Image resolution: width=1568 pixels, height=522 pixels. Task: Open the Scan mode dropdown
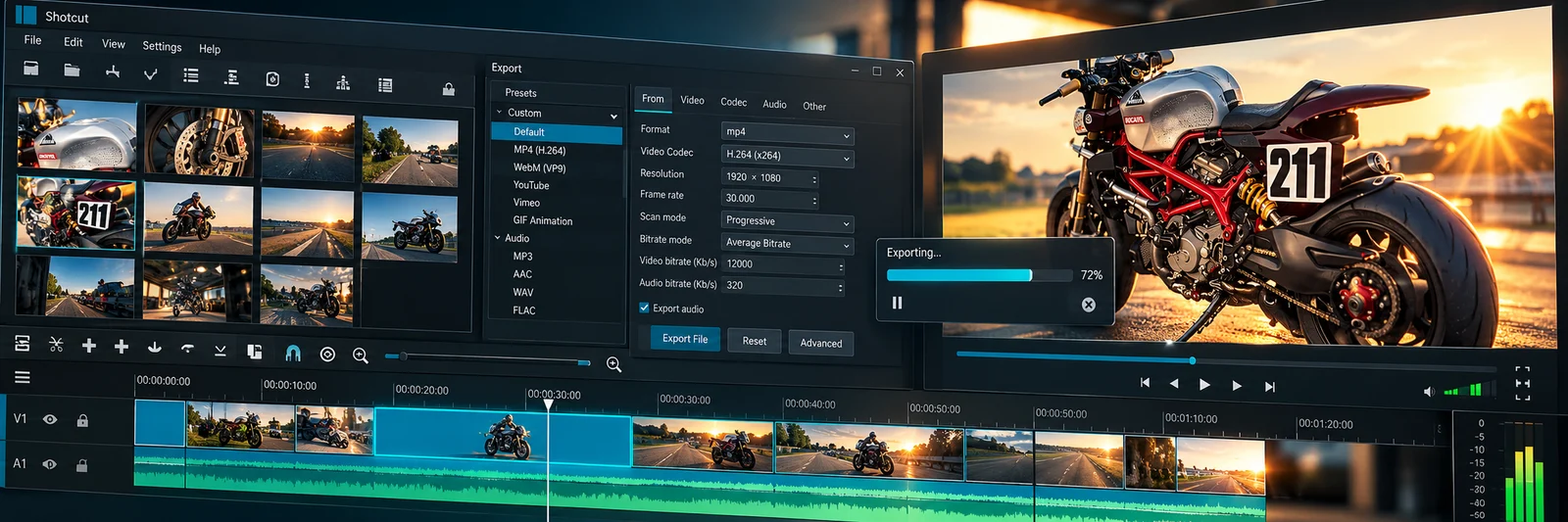pos(788,222)
